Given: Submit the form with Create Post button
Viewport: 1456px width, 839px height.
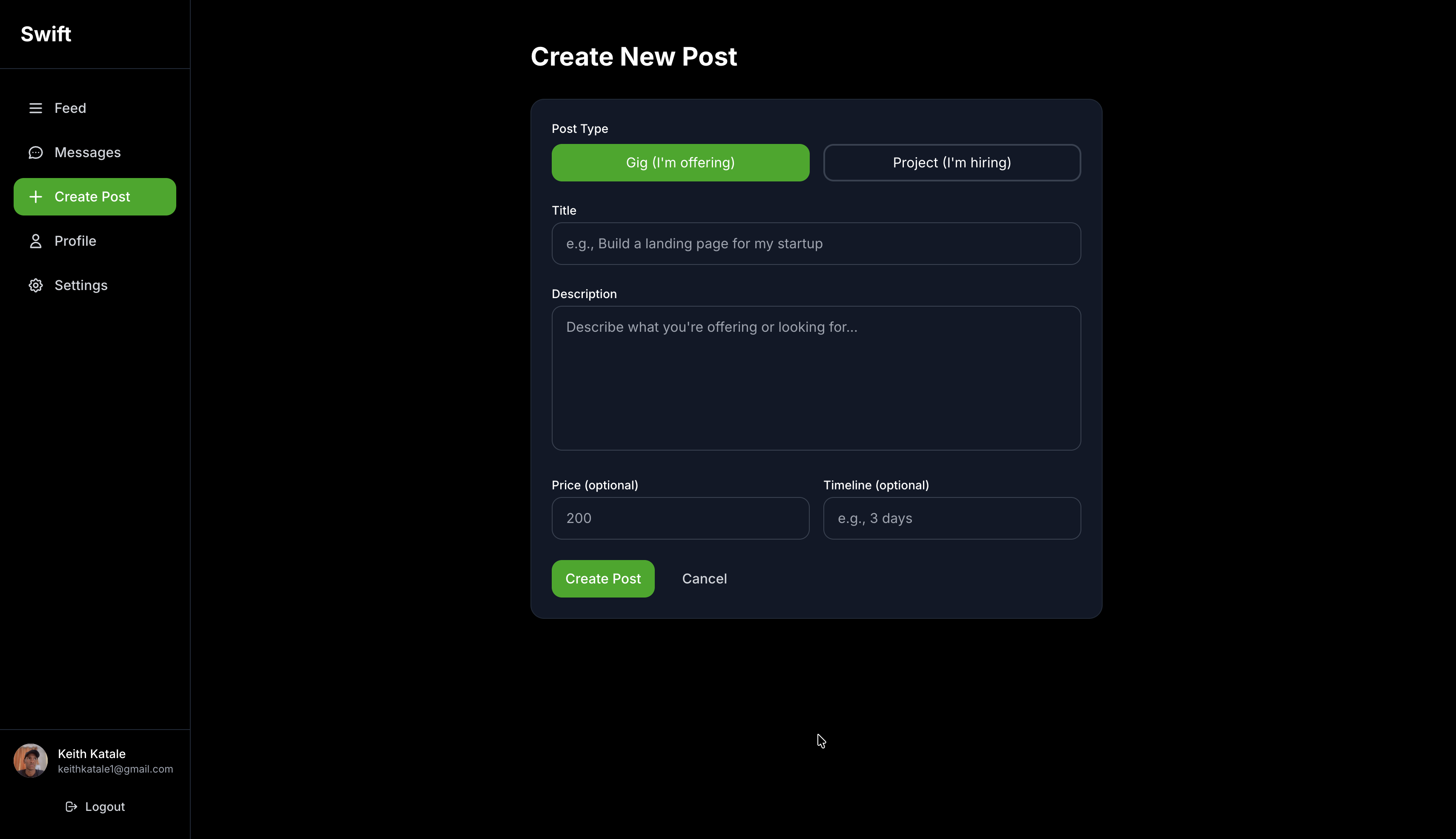Looking at the screenshot, I should [x=602, y=578].
